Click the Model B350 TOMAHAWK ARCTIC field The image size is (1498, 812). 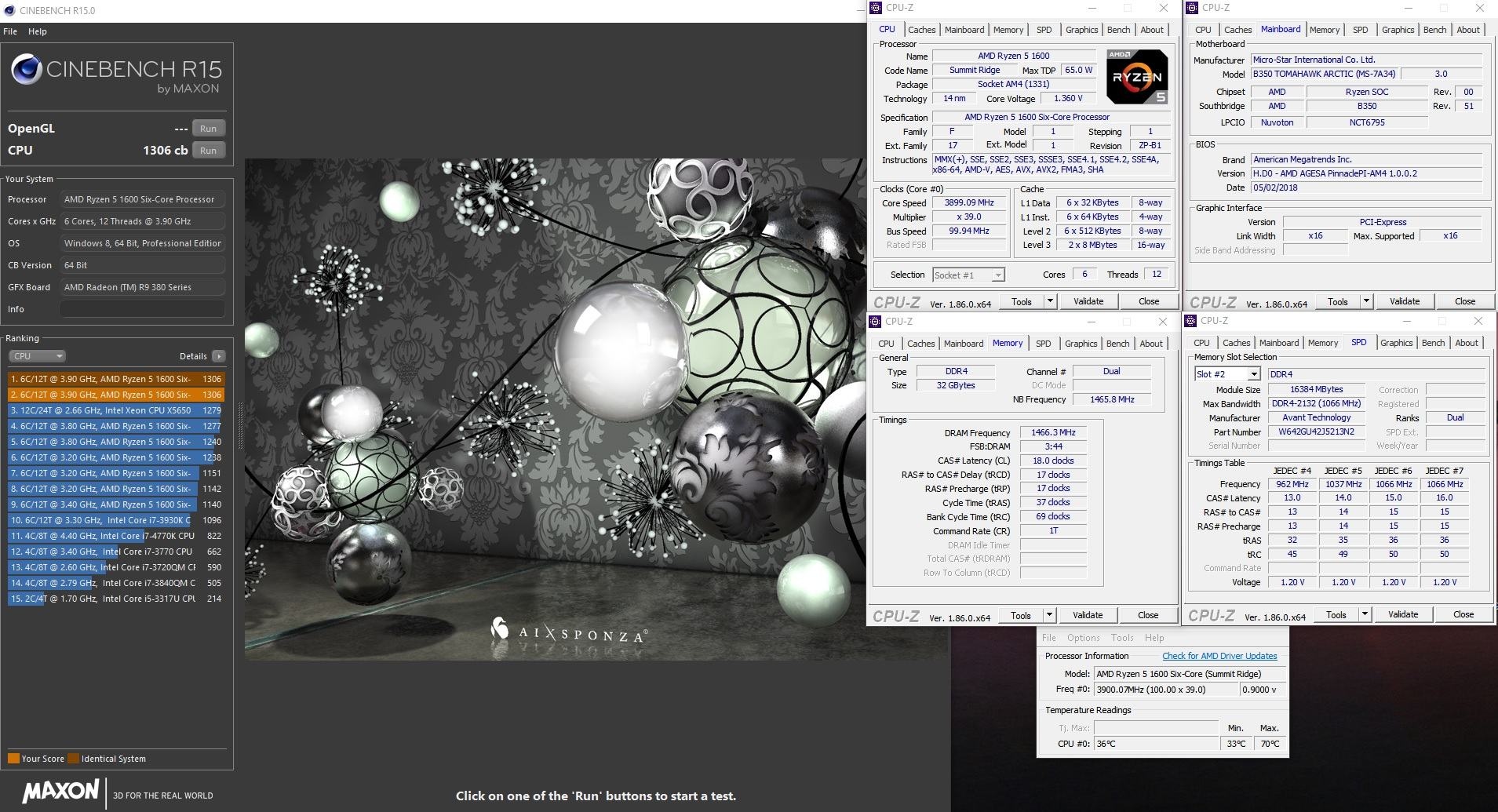pyautogui.click(x=1325, y=74)
